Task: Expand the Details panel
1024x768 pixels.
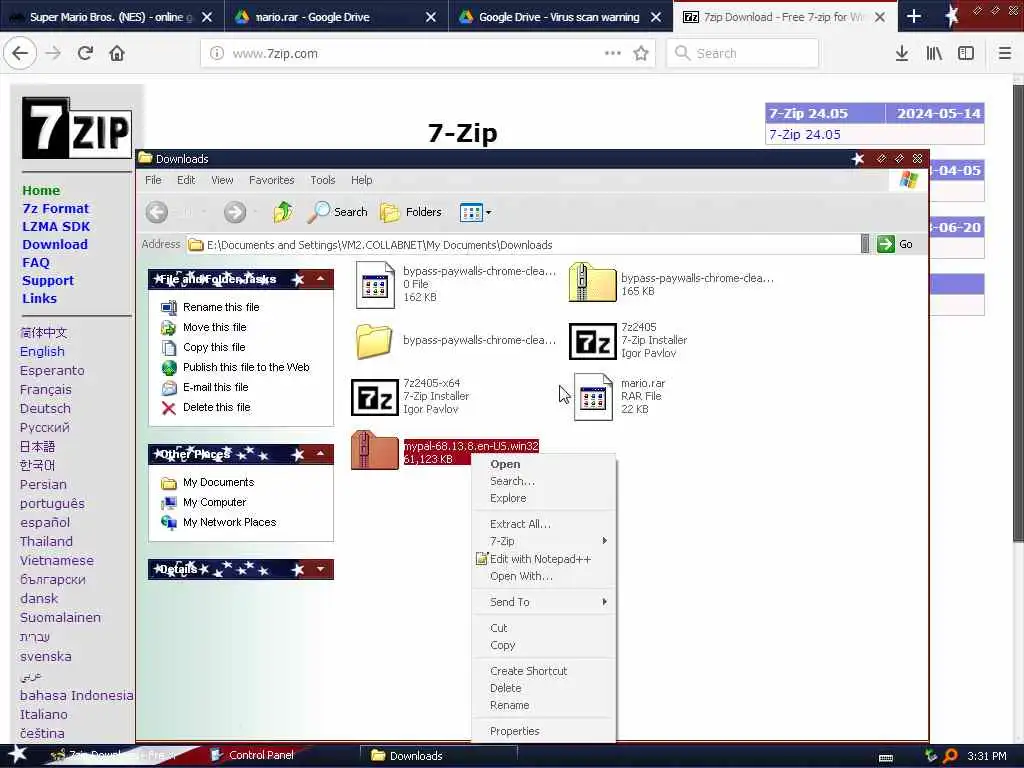Action: (321, 569)
